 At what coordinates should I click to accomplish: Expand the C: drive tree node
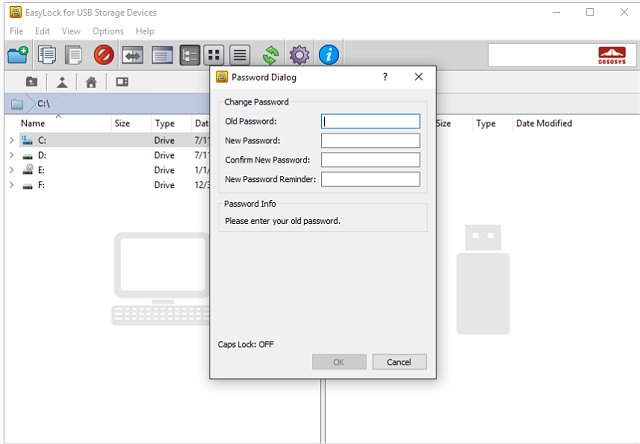[12, 140]
